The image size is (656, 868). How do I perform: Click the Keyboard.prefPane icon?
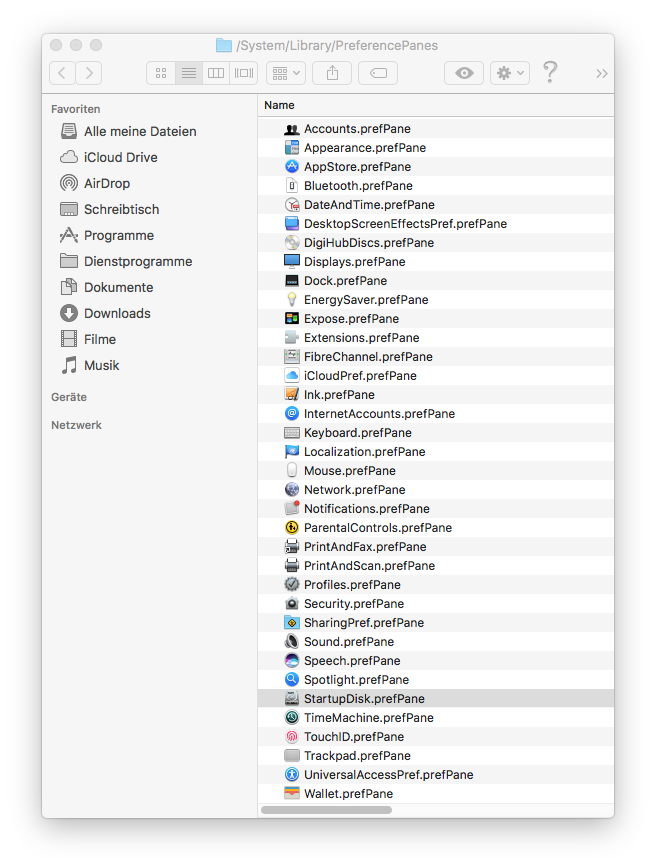292,433
